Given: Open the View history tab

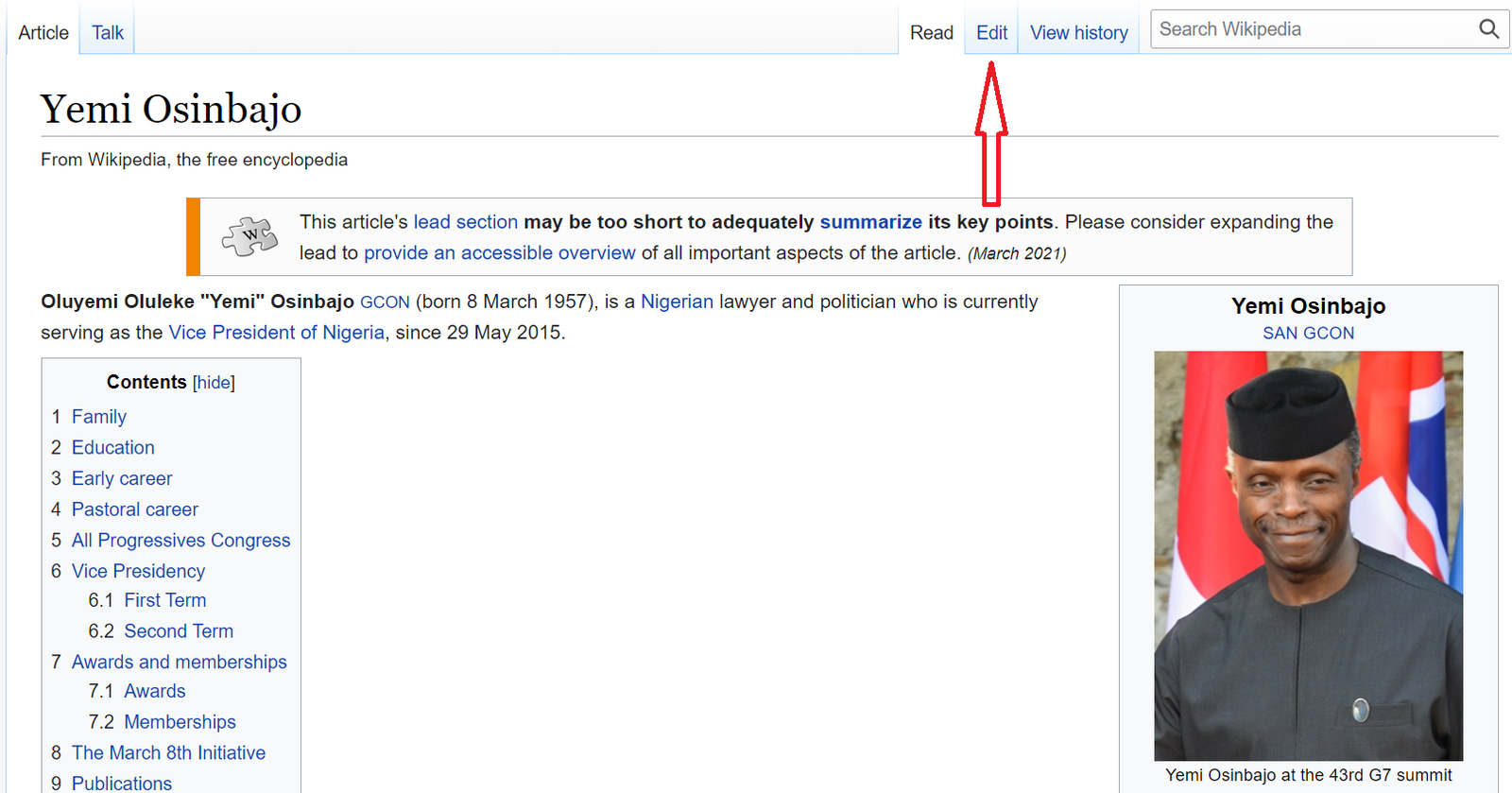Looking at the screenshot, I should click(x=1079, y=33).
